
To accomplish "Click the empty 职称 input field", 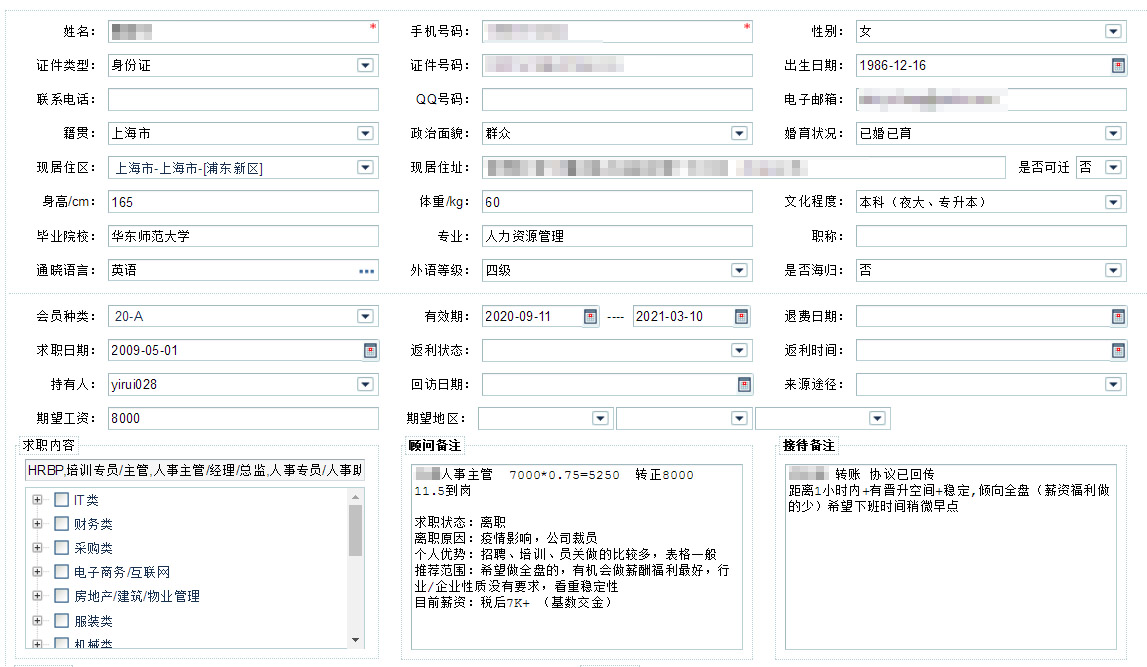I will pyautogui.click(x=991, y=236).
